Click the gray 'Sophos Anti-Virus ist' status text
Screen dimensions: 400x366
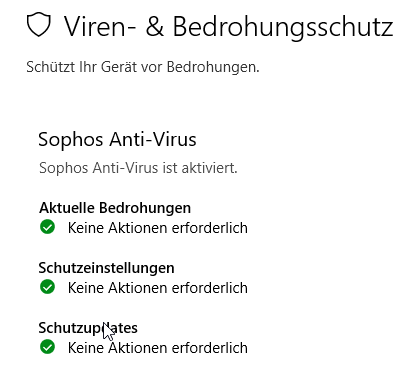(x=109, y=168)
